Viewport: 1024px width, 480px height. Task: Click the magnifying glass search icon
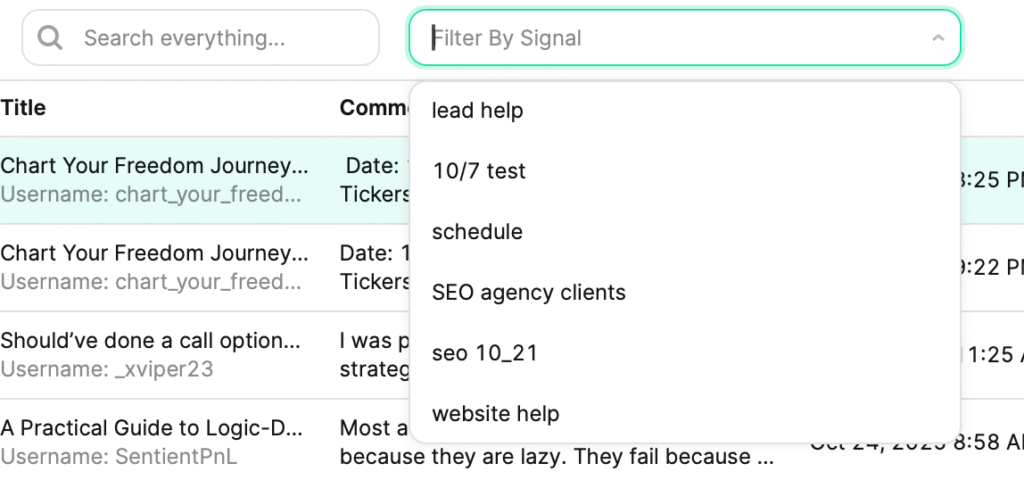(x=49, y=38)
